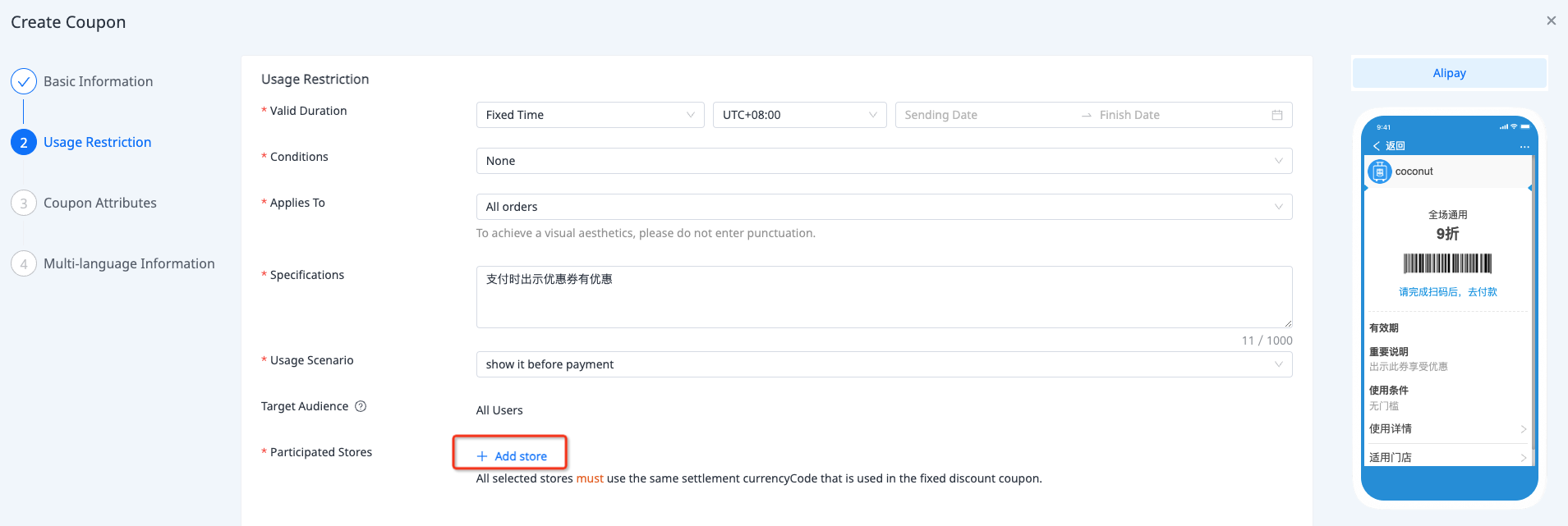Tap the back arrow in phone preview
The width and height of the screenshot is (1568, 526).
click(1377, 146)
